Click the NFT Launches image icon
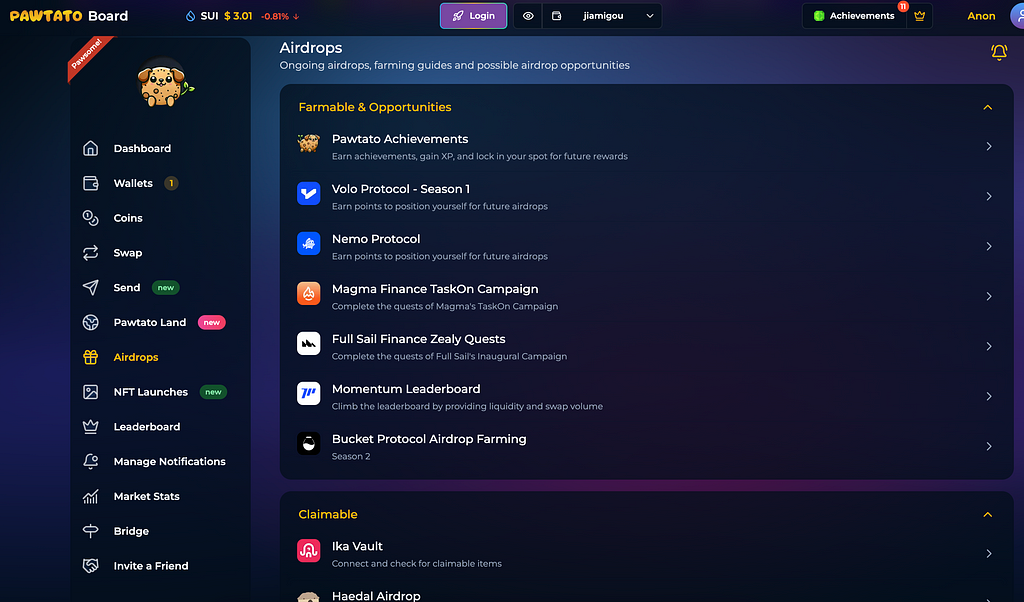Viewport: 1024px width, 602px height. 91,392
